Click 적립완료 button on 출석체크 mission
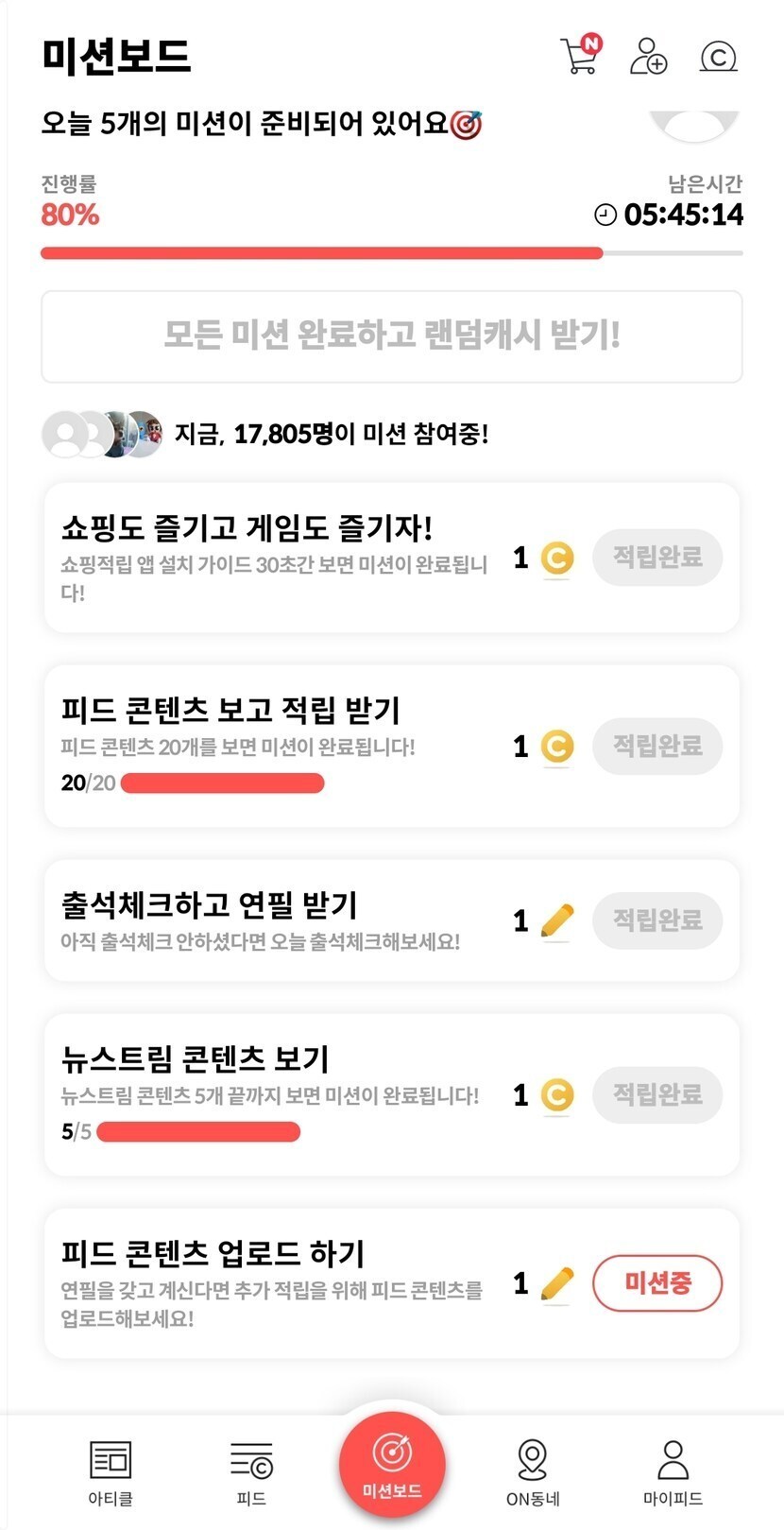The width and height of the screenshot is (784, 1530). click(657, 920)
